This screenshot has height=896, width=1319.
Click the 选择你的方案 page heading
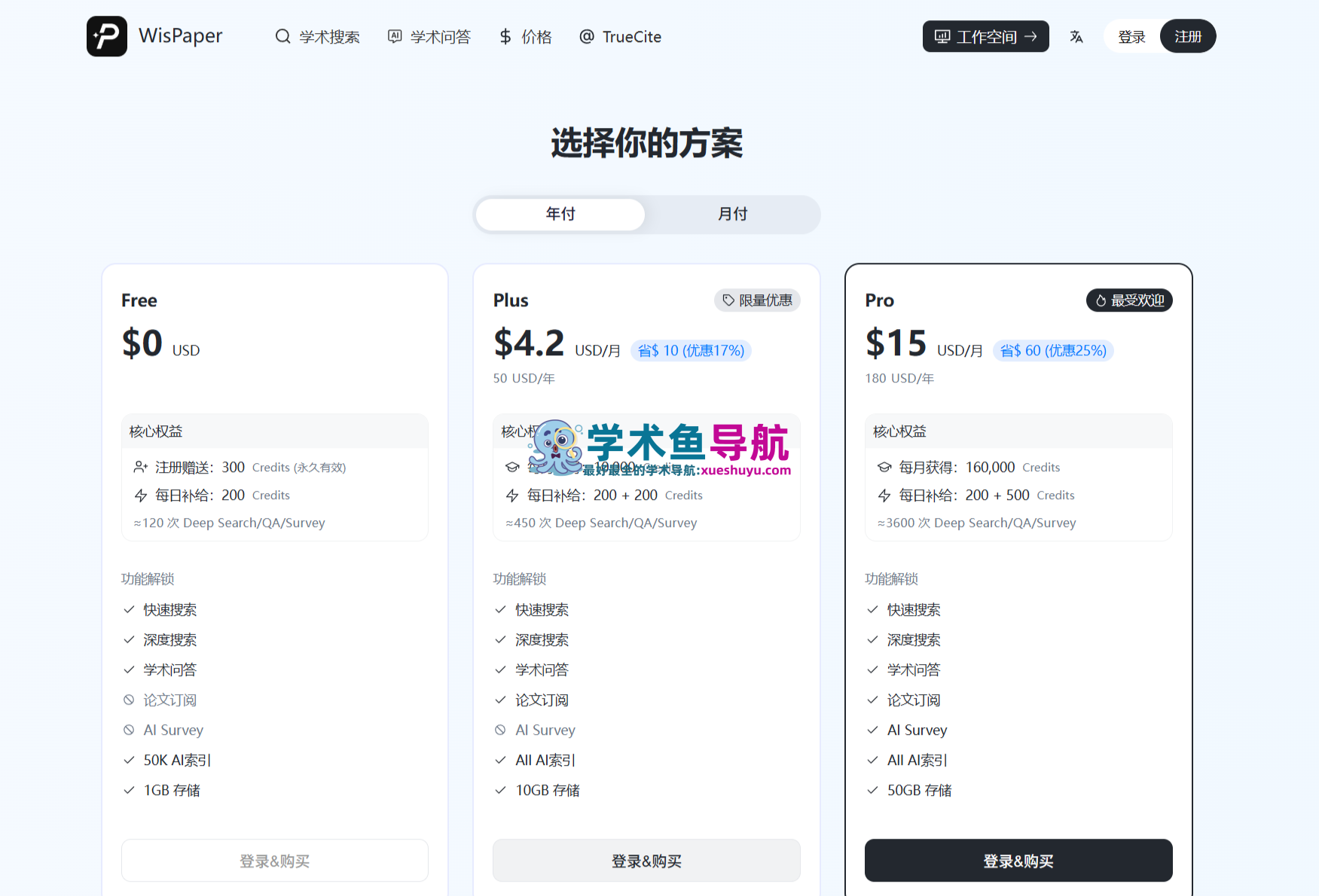point(646,143)
